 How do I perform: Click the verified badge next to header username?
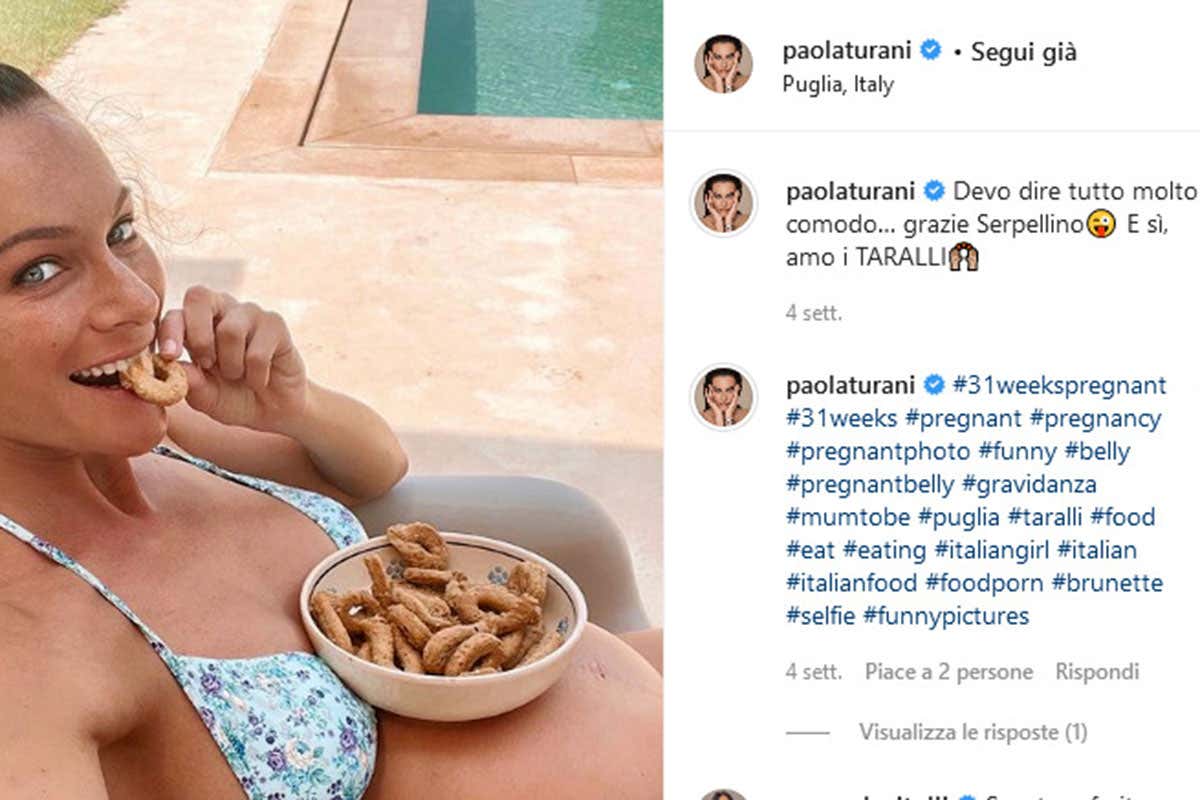point(931,51)
